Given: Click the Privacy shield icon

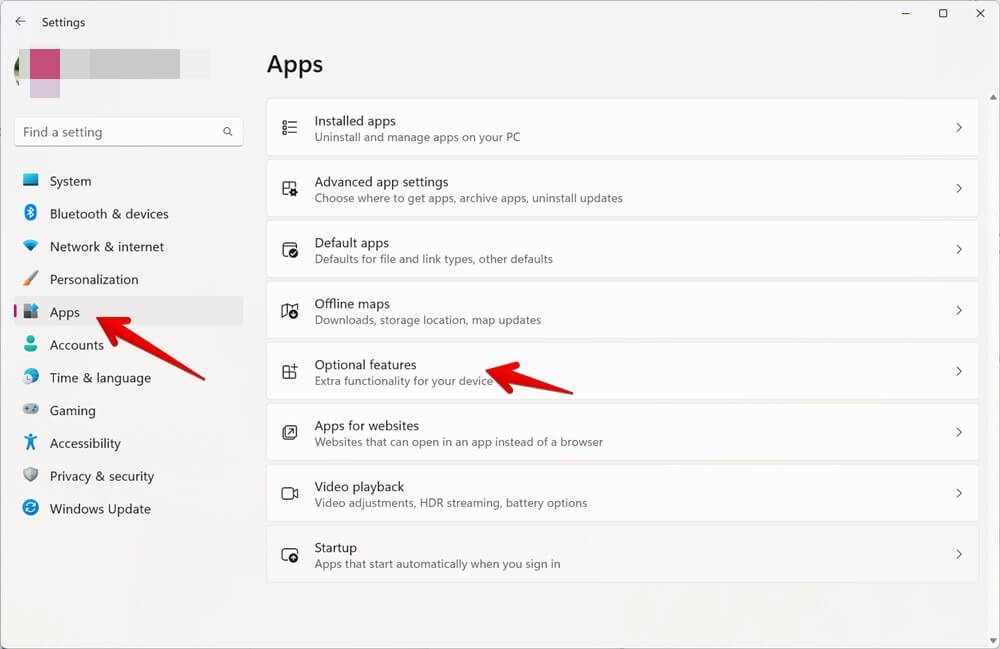Looking at the screenshot, I should (31, 475).
